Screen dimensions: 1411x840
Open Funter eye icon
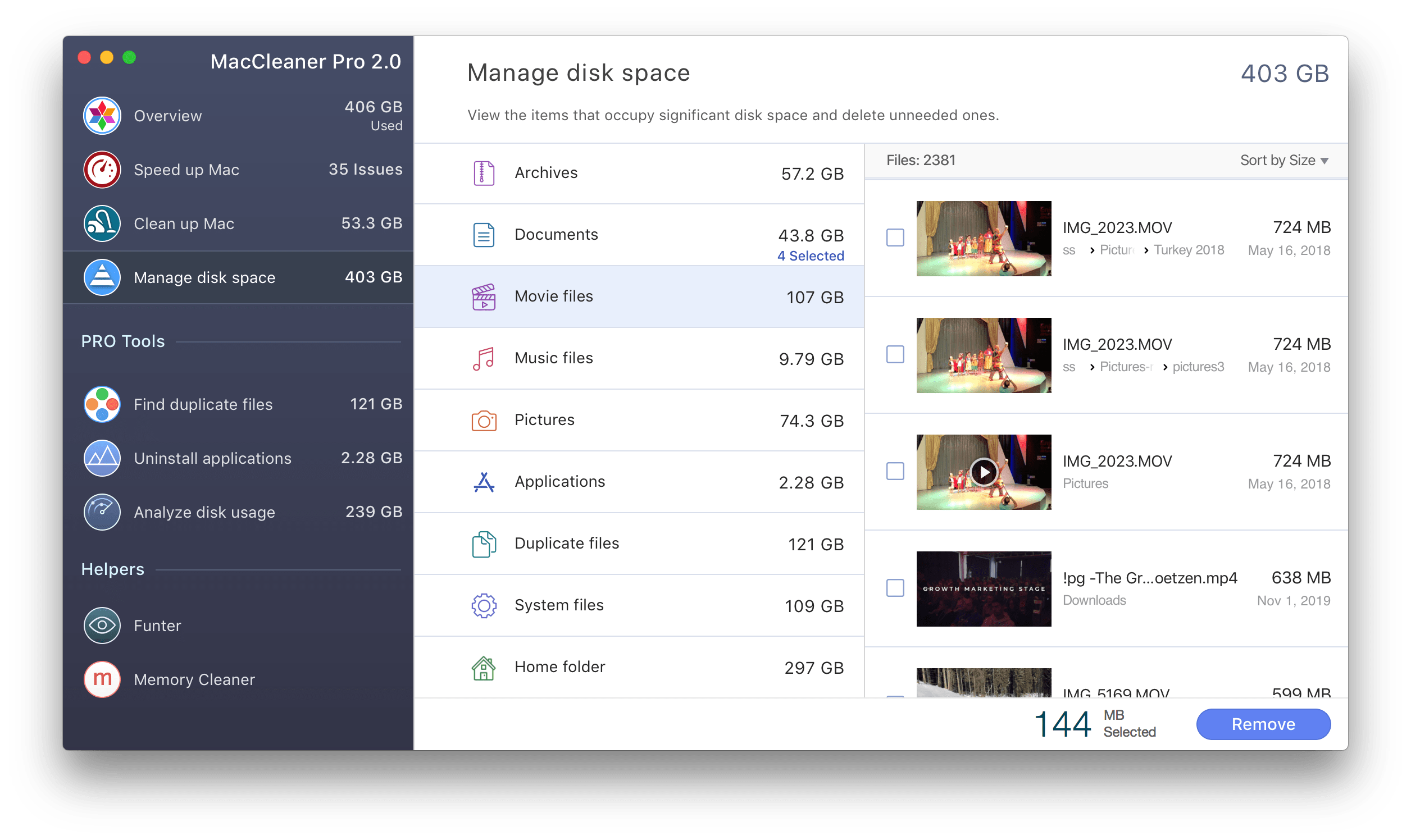tap(102, 626)
